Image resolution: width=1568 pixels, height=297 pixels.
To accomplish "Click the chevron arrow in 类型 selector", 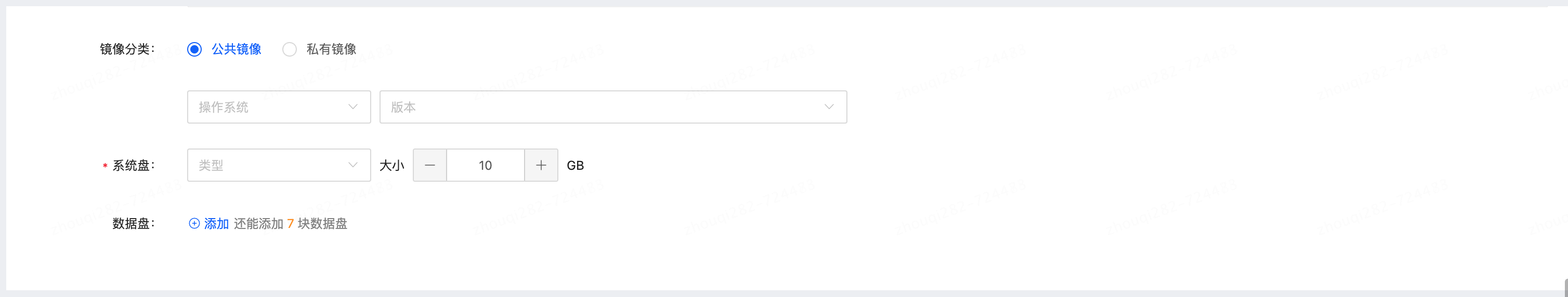I will pyautogui.click(x=352, y=165).
